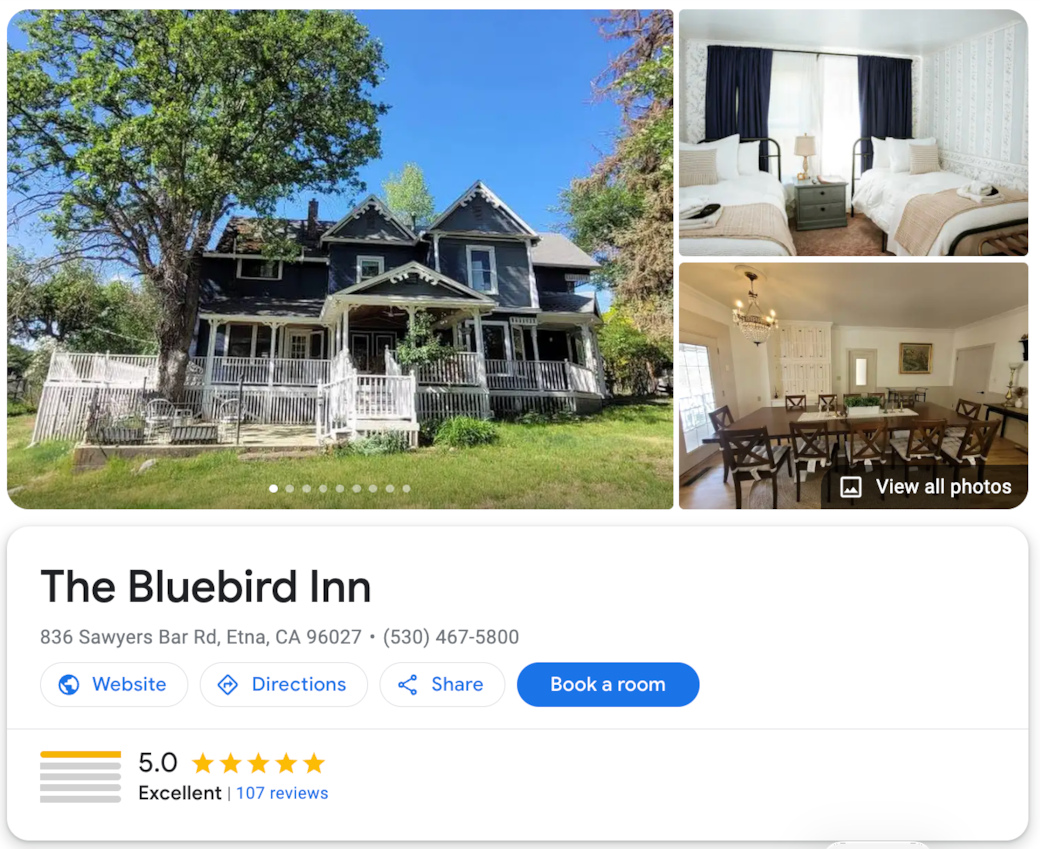The height and width of the screenshot is (849, 1040).
Task: Jump to the fifth carousel dot
Action: pos(340,488)
